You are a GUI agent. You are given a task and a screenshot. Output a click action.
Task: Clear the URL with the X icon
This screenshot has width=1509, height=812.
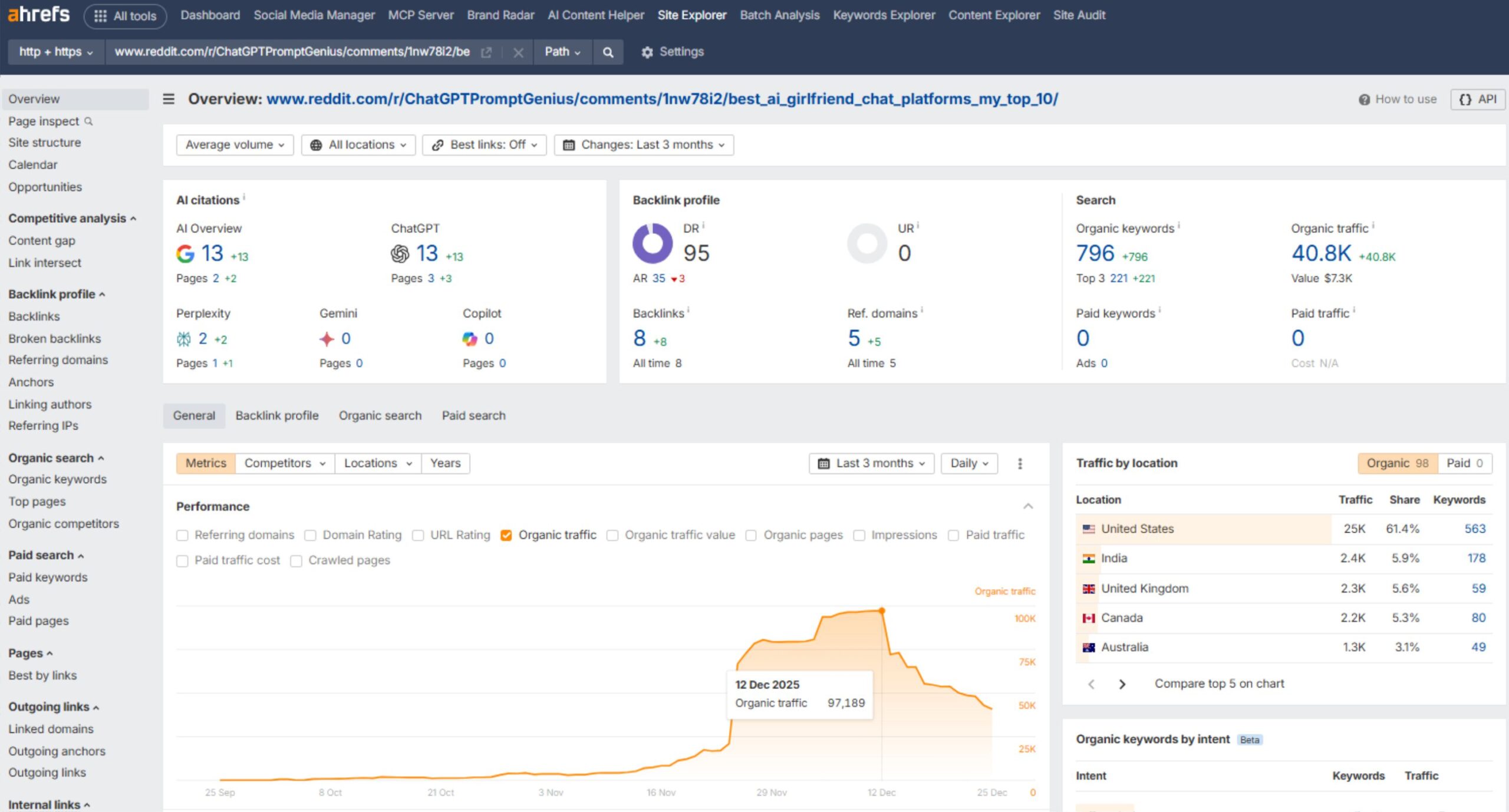[518, 52]
